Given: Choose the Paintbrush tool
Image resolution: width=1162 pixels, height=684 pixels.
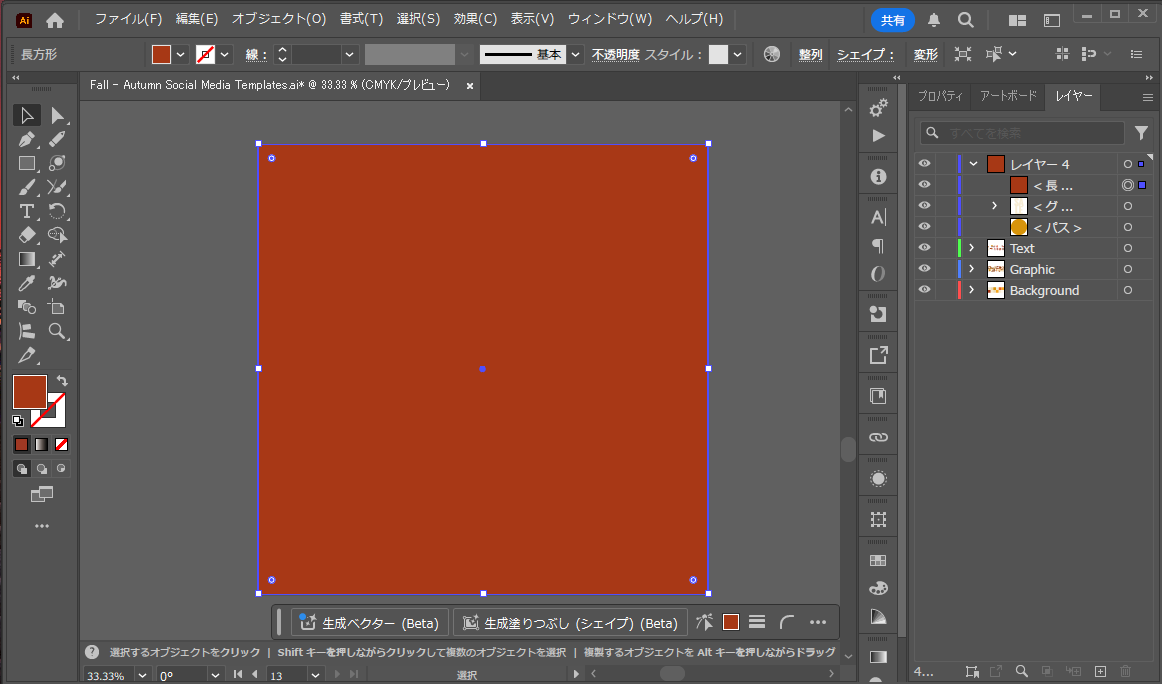Looking at the screenshot, I should pyautogui.click(x=27, y=187).
